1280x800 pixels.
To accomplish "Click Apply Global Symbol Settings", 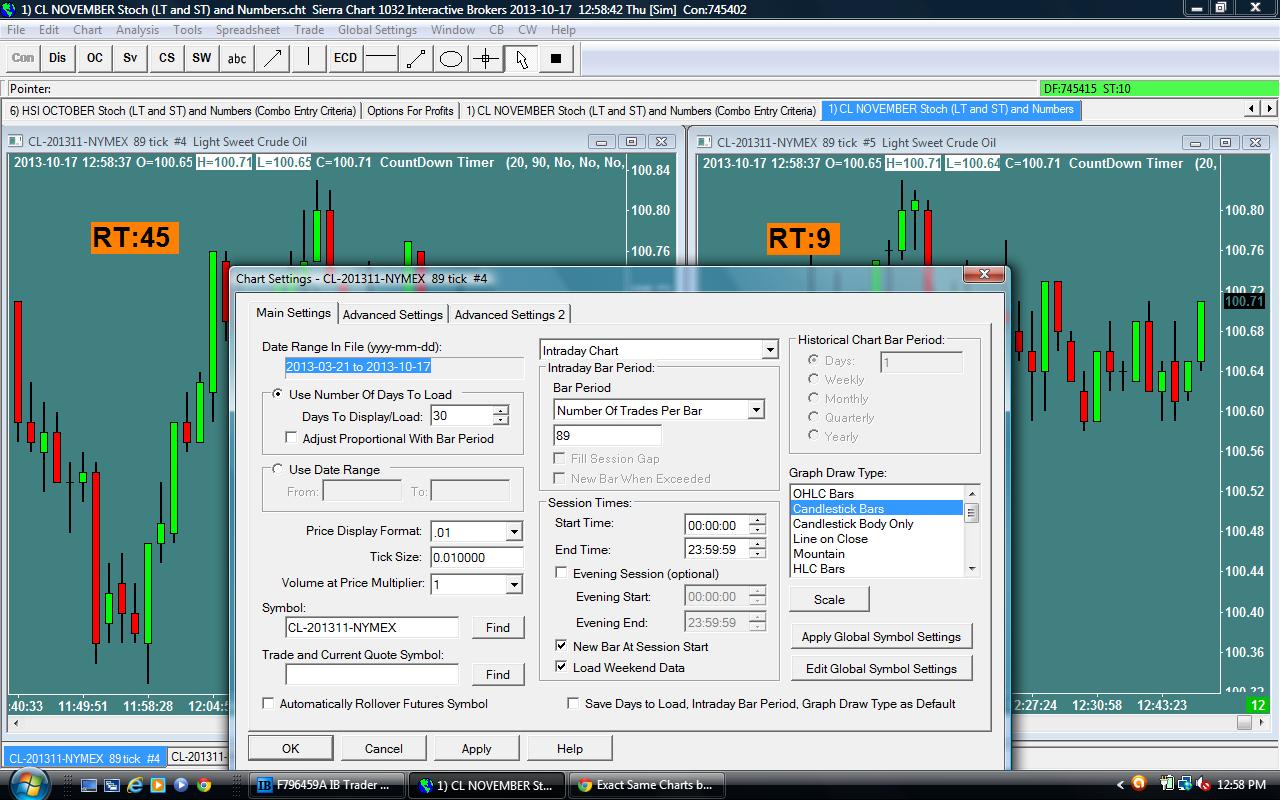I will (881, 636).
